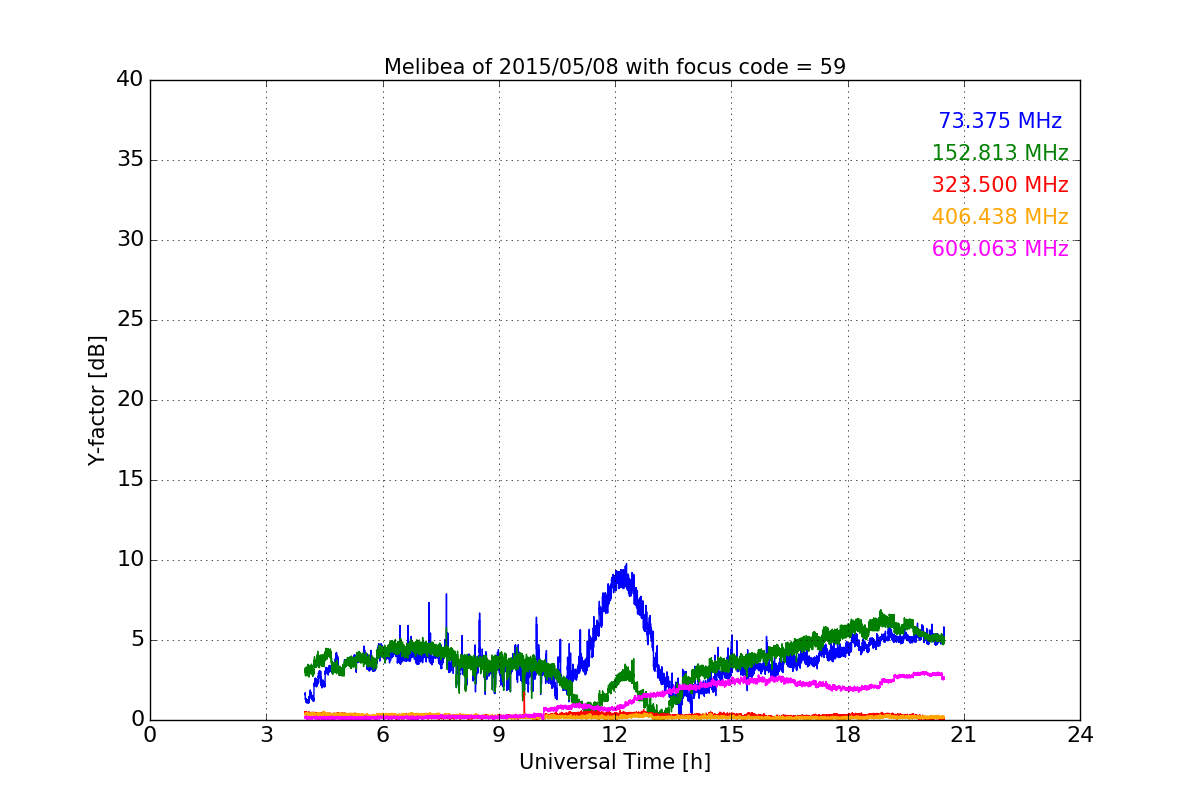Click the x-axis tick label 6
This screenshot has height=800, width=1200.
383,735
